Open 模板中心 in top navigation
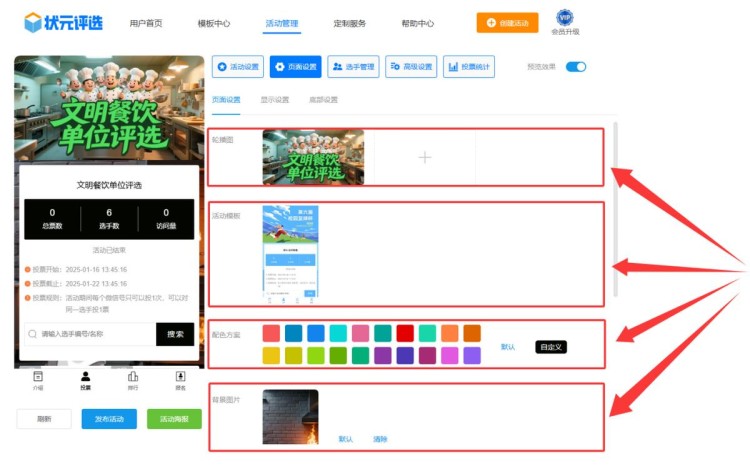This screenshot has height=469, width=750. point(213,22)
